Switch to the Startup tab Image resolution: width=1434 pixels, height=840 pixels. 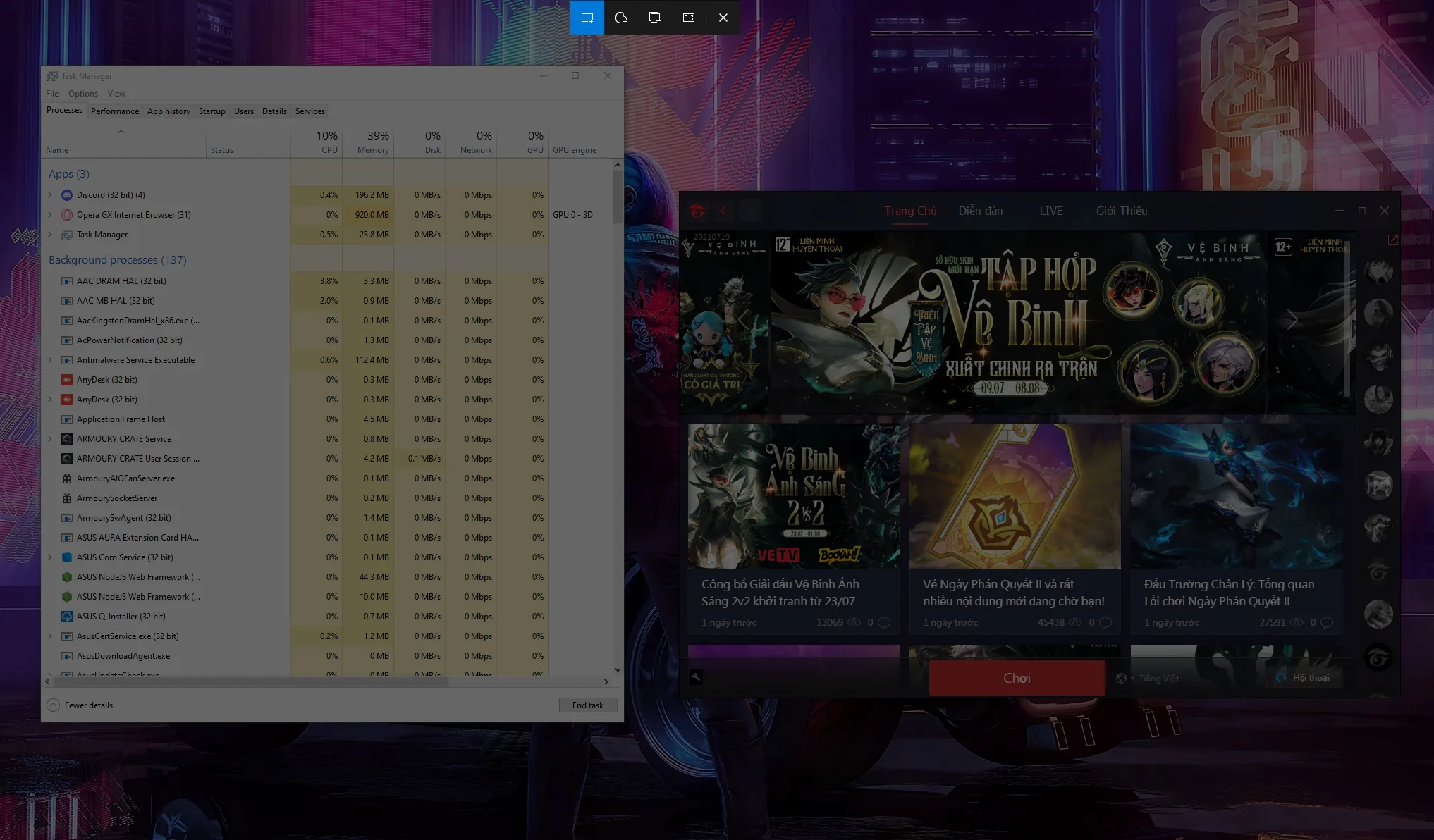(x=212, y=111)
